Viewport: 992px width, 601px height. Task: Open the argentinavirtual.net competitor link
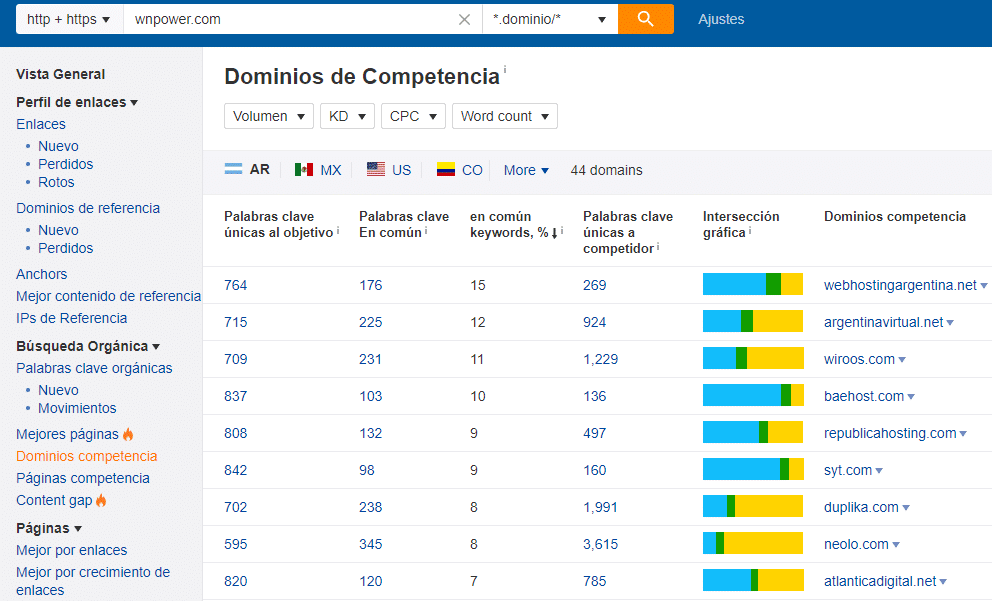(x=883, y=322)
